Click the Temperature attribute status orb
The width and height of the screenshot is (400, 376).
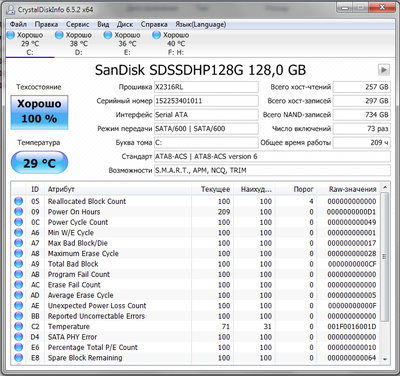(x=19, y=326)
